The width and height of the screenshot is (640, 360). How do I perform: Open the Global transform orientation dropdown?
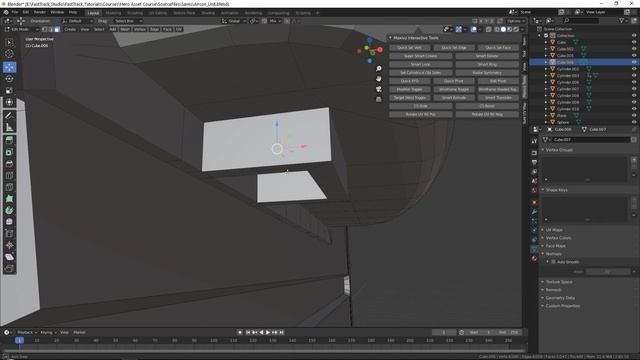tap(234, 21)
